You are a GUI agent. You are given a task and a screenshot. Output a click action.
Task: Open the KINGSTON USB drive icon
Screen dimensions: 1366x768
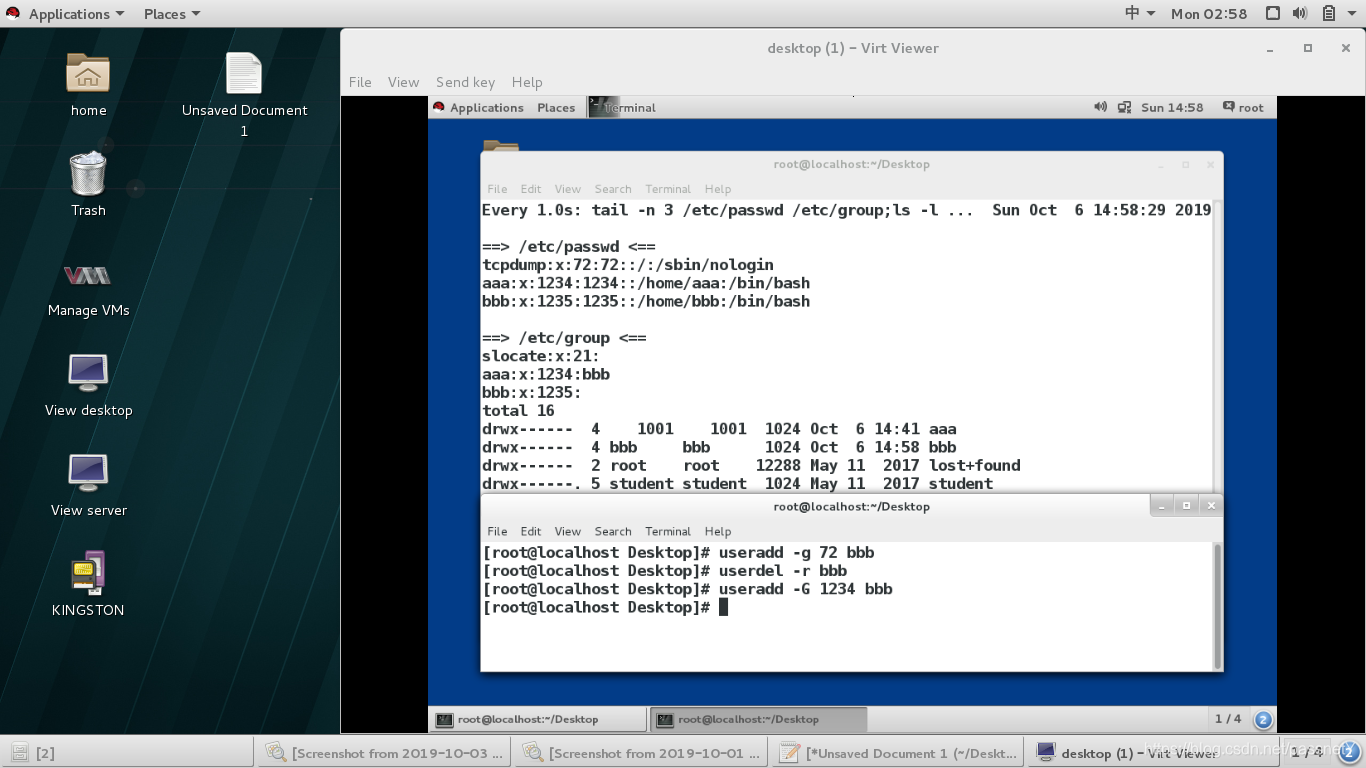(88, 572)
